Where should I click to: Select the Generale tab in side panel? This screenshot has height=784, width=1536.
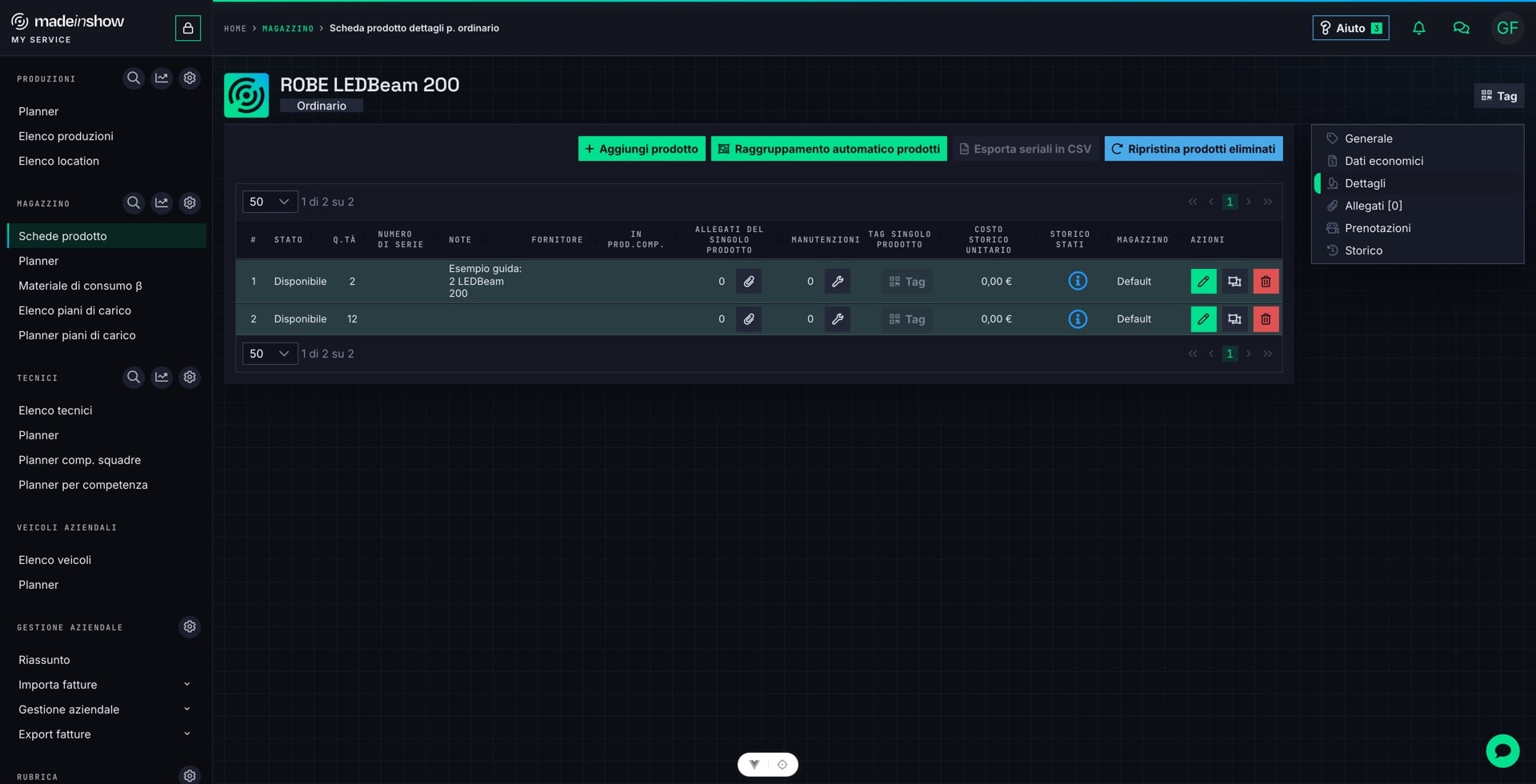coord(1418,138)
